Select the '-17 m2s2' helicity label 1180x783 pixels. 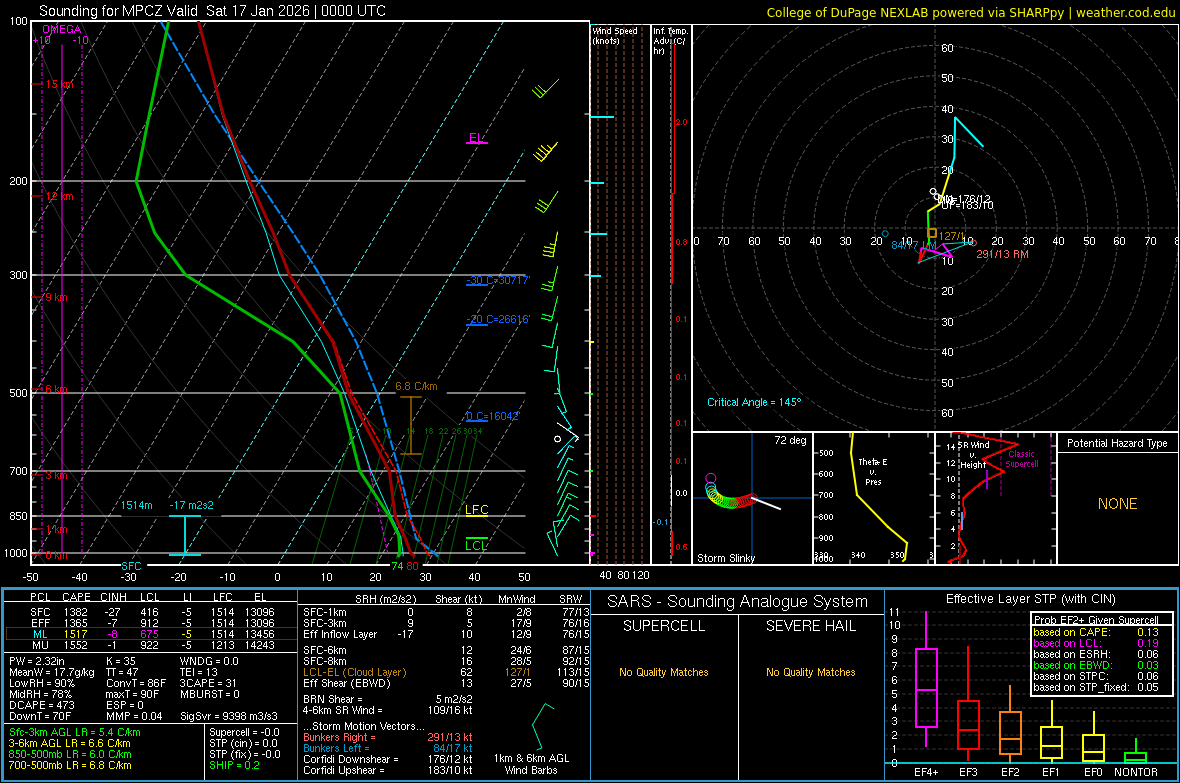coord(191,505)
